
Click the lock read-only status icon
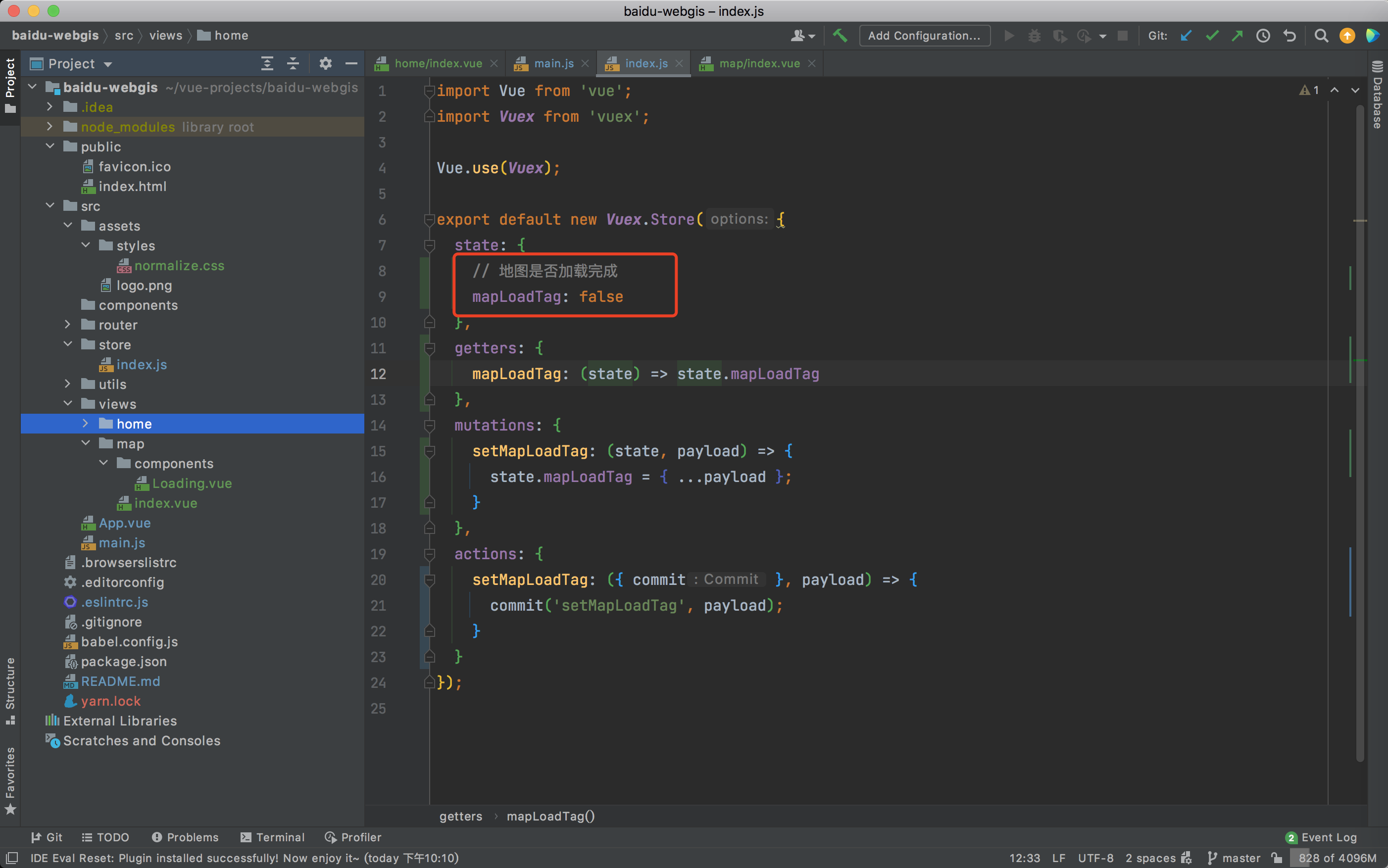point(1277,858)
